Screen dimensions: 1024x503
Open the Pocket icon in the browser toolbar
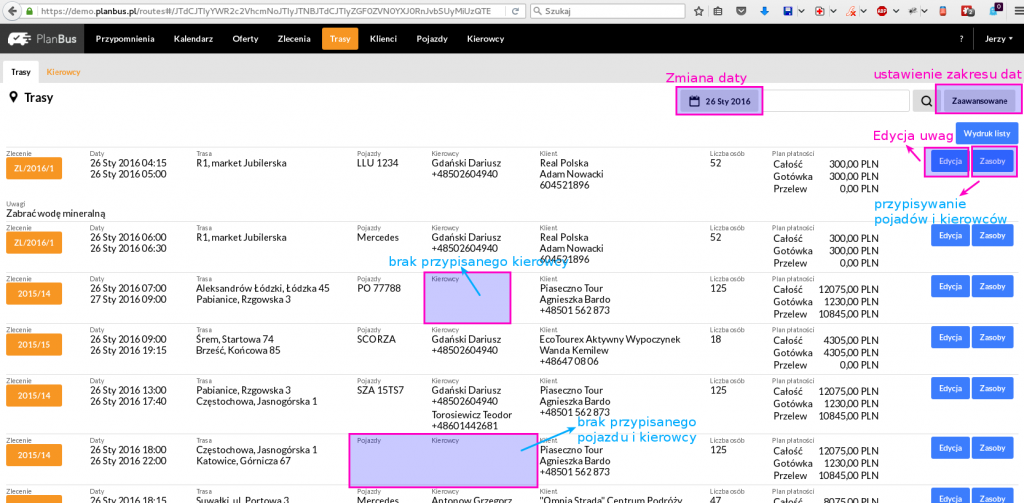(741, 12)
